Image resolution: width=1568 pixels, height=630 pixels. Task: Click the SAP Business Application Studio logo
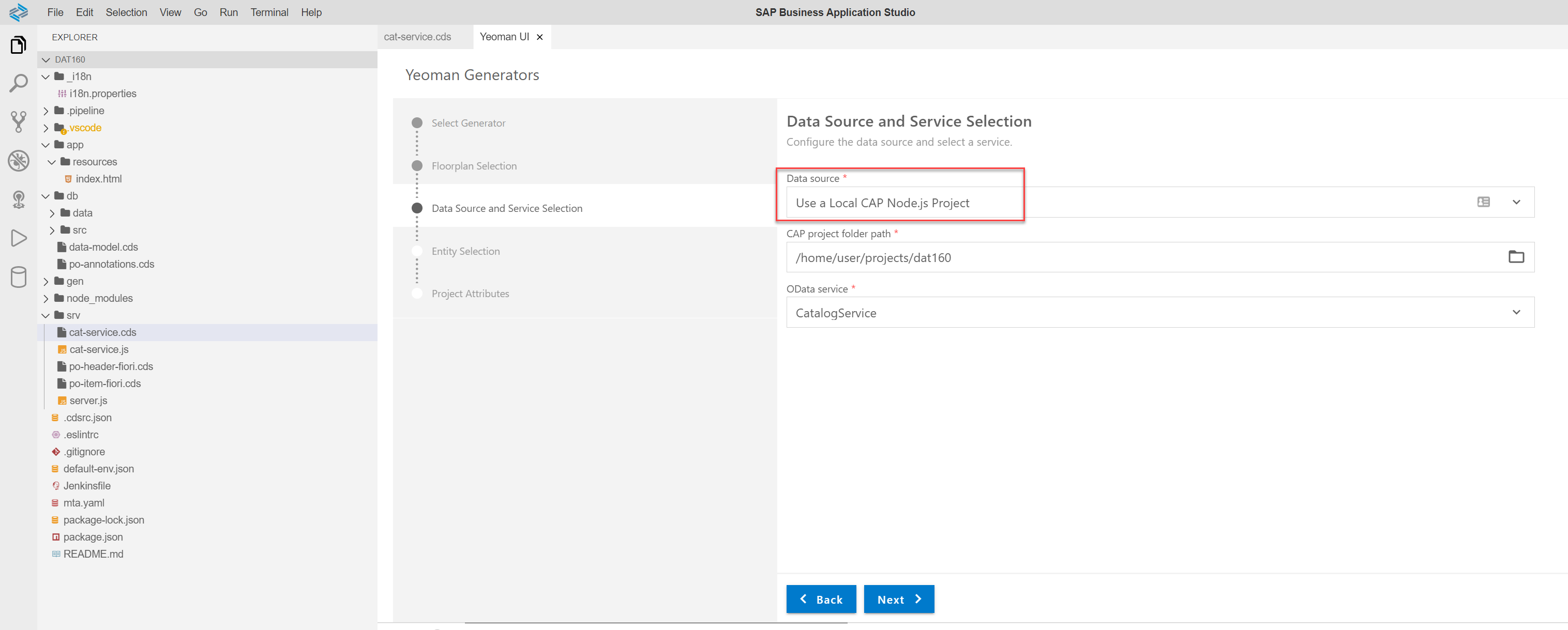tap(18, 12)
